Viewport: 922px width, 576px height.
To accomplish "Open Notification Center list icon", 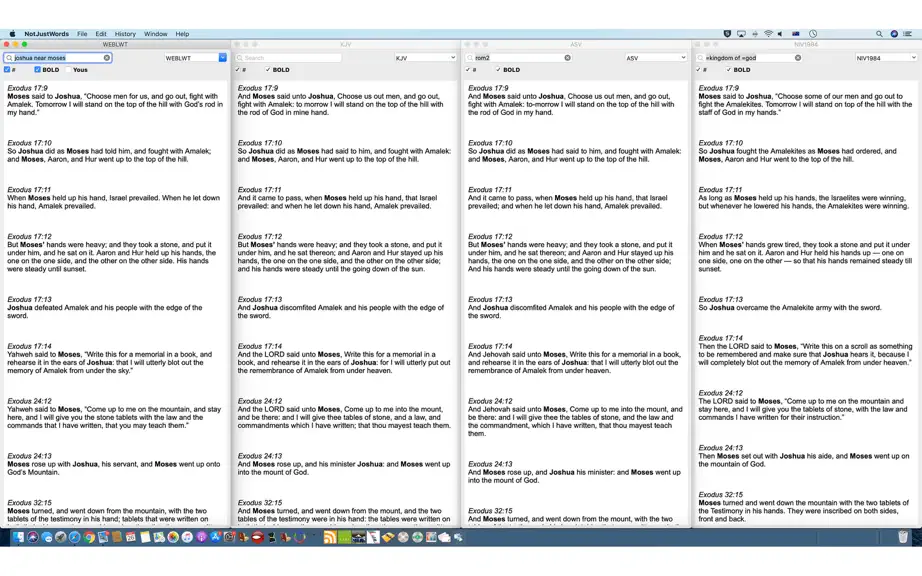I will click(907, 34).
